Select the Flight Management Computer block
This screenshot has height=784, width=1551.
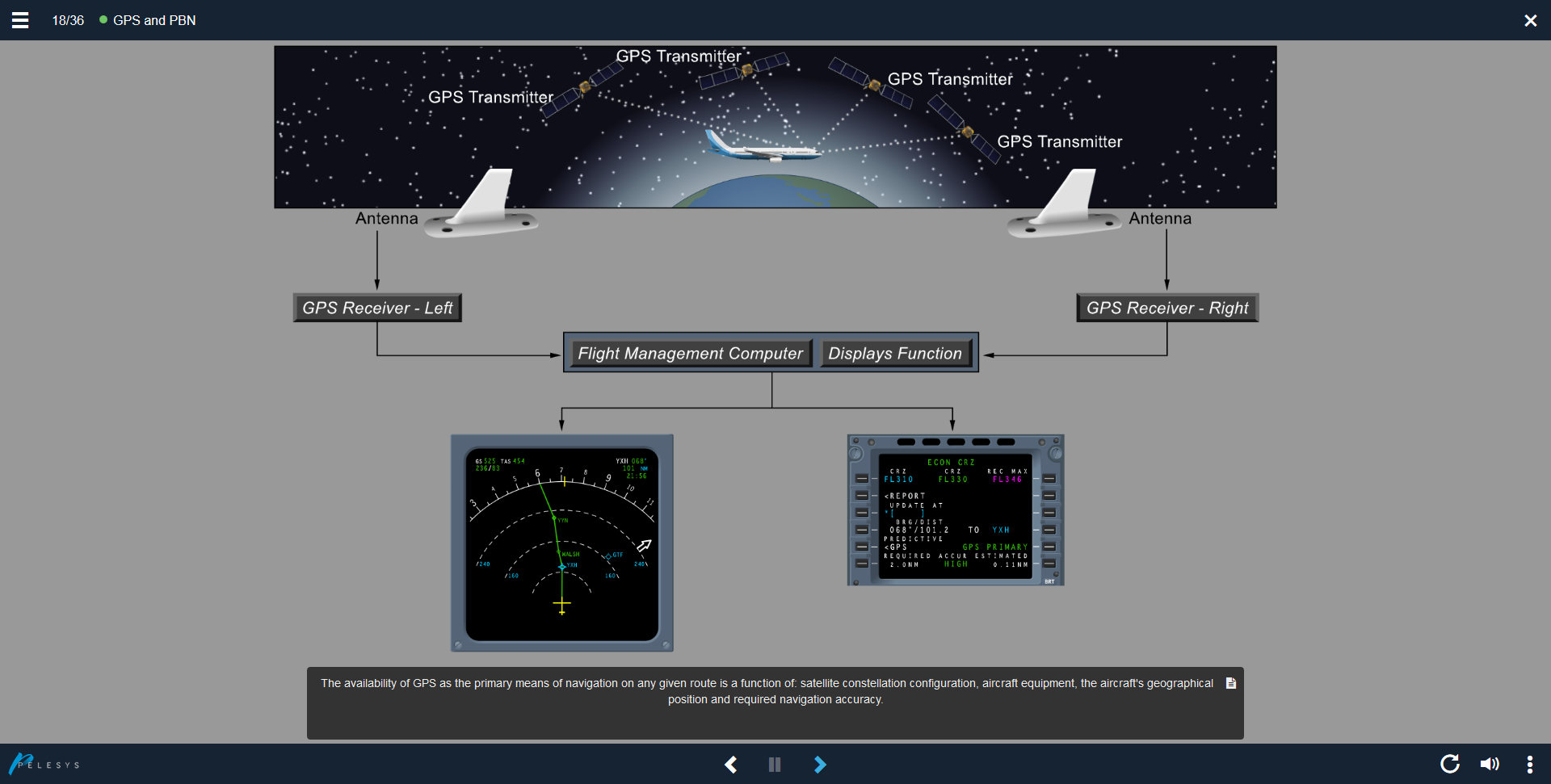click(x=690, y=353)
